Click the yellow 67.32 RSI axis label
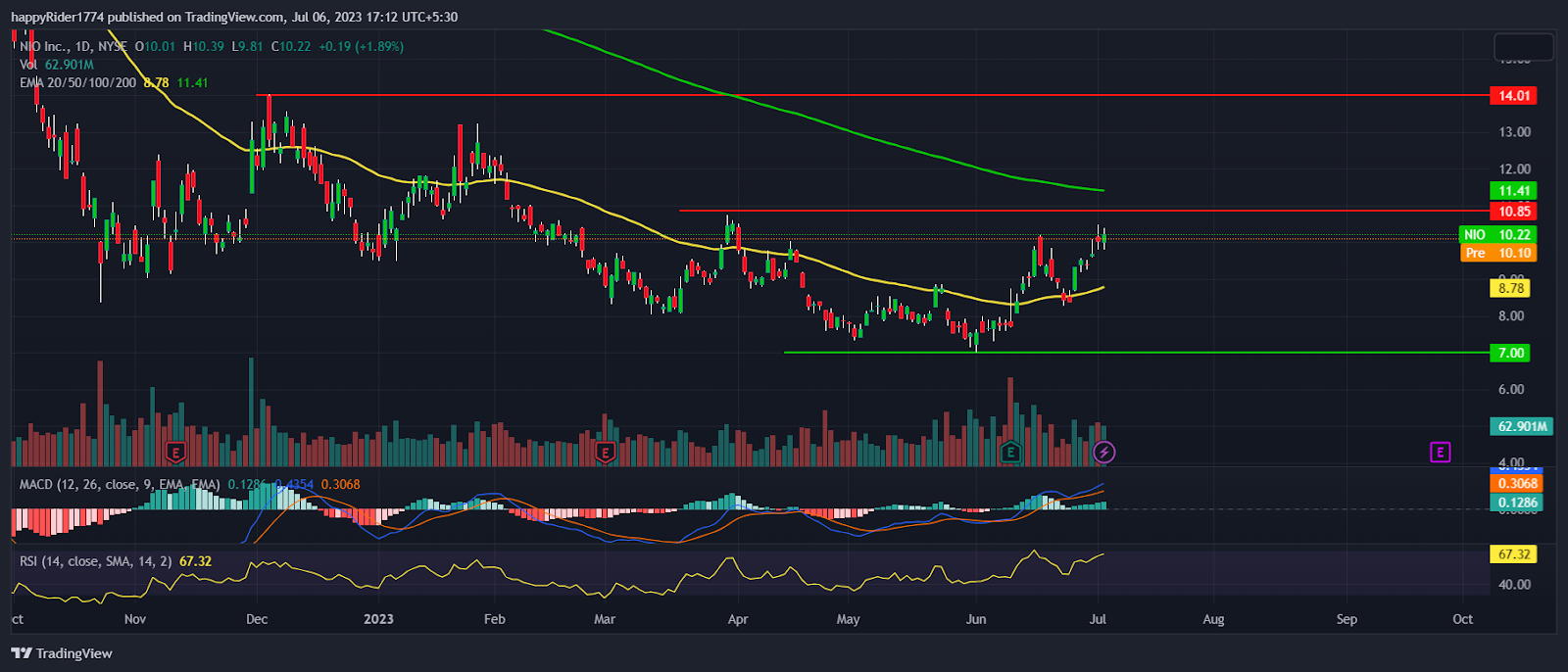This screenshot has width=1568, height=672. click(x=1513, y=554)
